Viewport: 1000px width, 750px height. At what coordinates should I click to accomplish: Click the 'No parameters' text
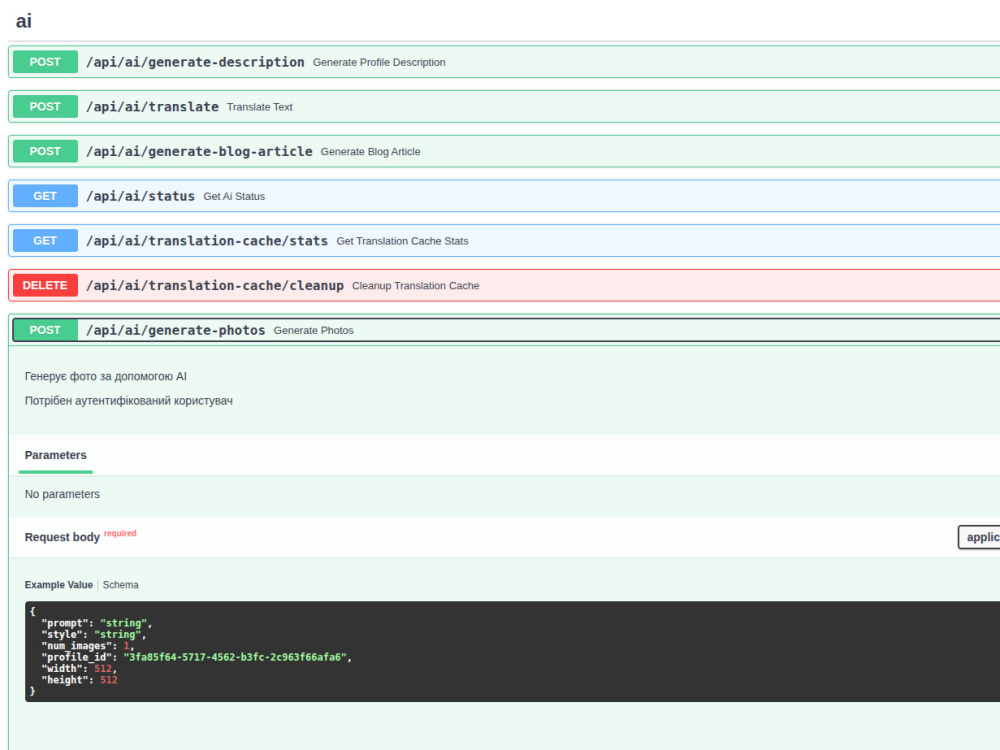point(62,494)
